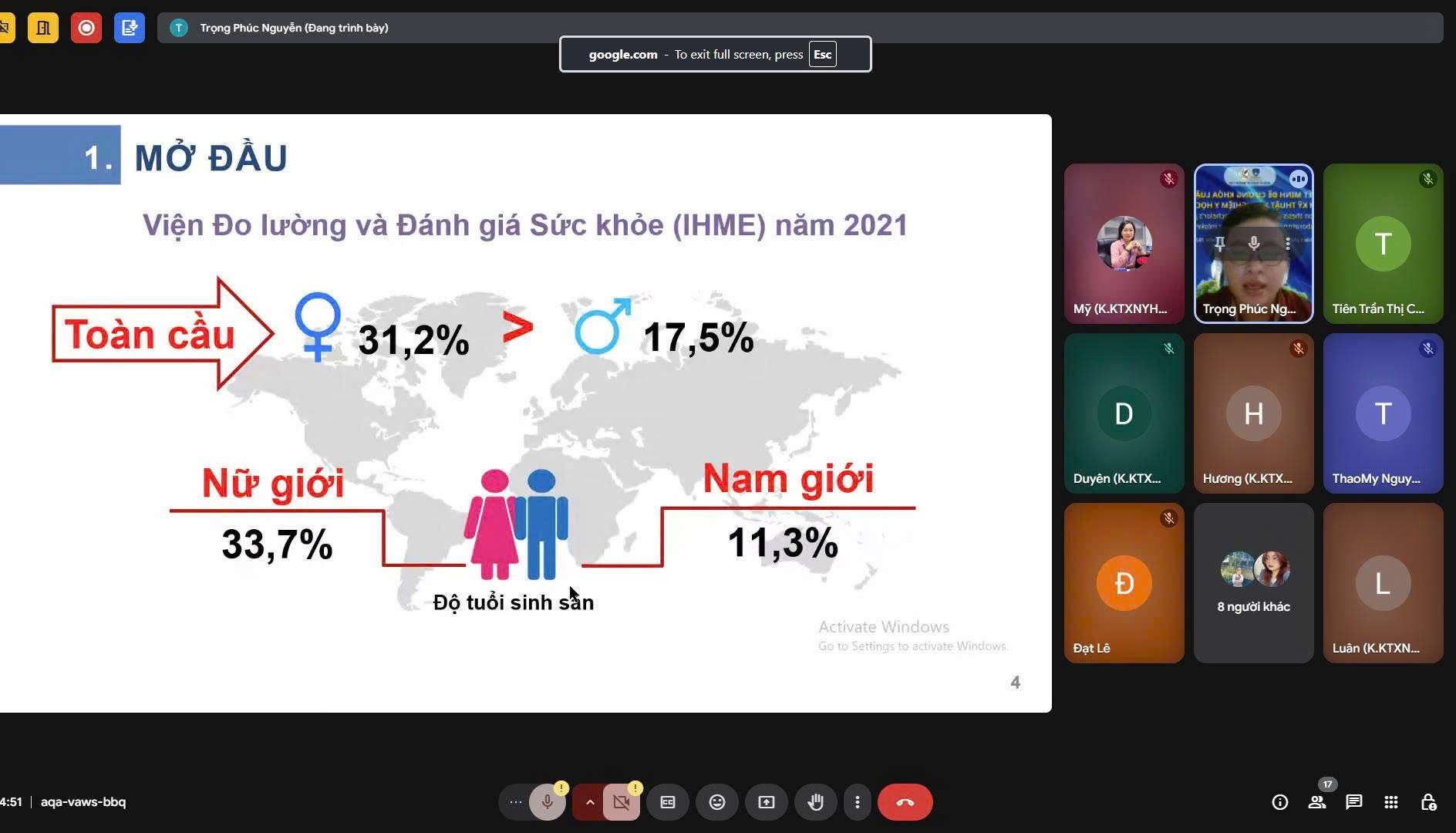The height and width of the screenshot is (833, 1456).
Task: Send a reaction with the emoji button
Action: (717, 802)
